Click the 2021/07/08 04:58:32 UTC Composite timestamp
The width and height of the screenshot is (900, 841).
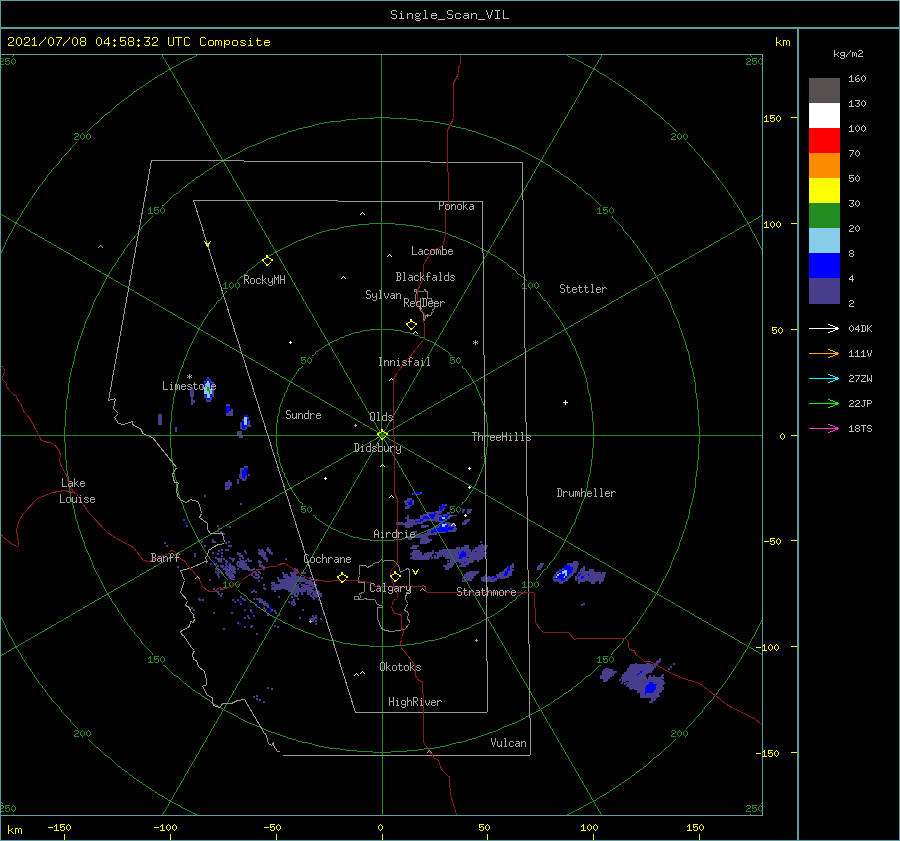(138, 42)
